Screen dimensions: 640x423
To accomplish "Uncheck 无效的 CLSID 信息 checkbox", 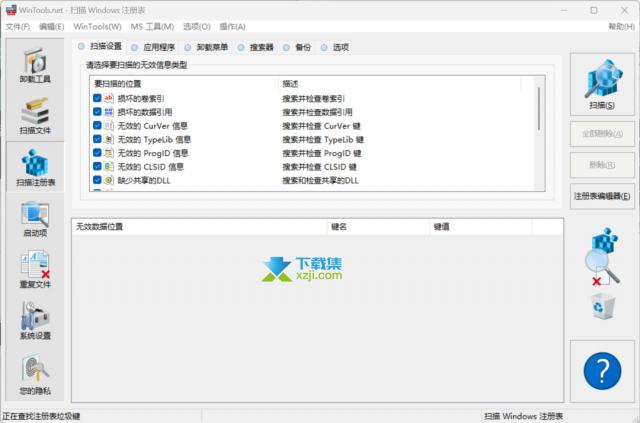I will coord(97,167).
